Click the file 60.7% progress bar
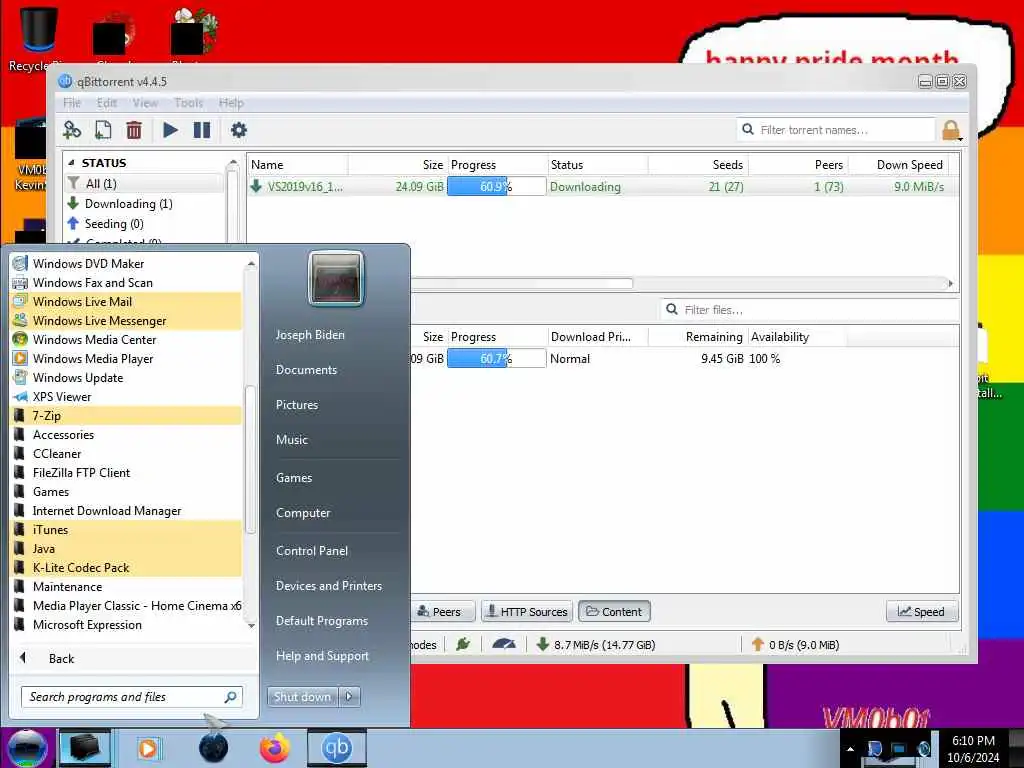The image size is (1024, 768). tap(496, 359)
